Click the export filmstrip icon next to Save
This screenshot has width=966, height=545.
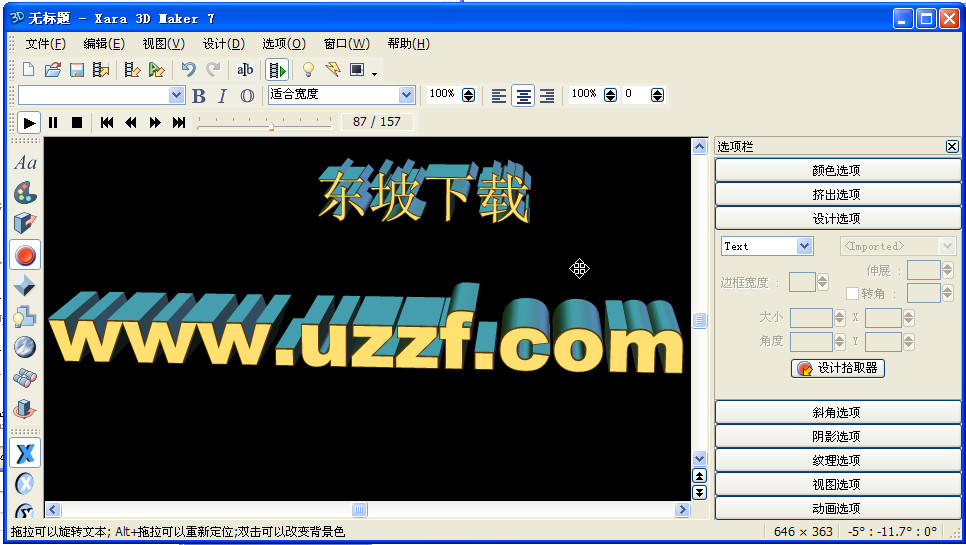point(100,70)
